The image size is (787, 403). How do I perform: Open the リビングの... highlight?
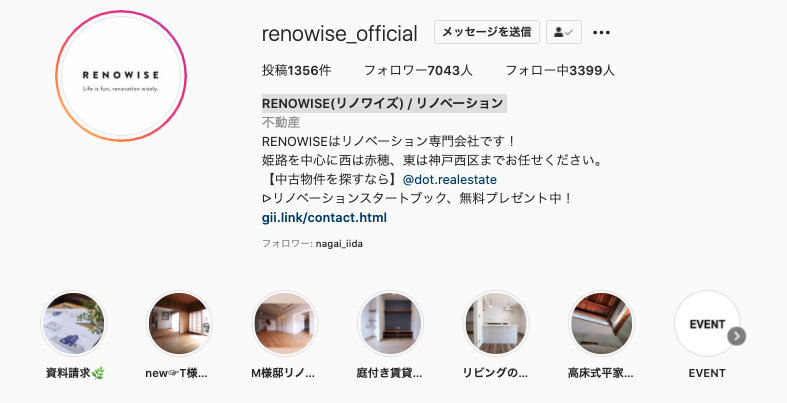(496, 324)
